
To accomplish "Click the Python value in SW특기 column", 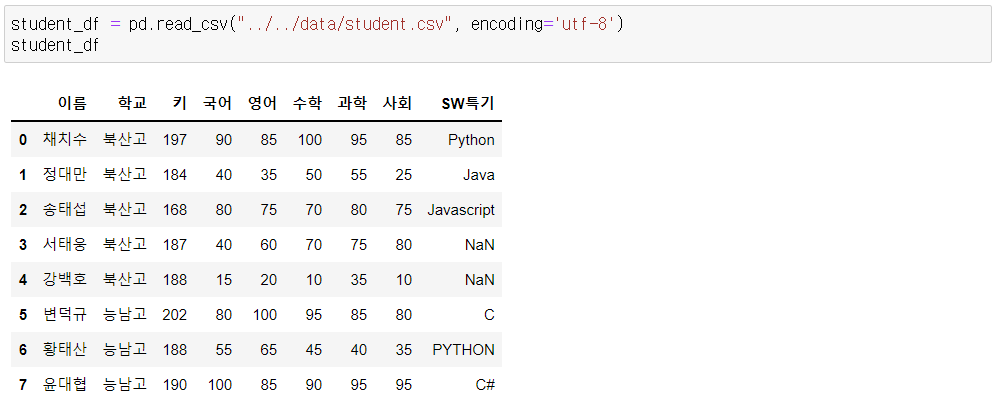I will pyautogui.click(x=471, y=140).
